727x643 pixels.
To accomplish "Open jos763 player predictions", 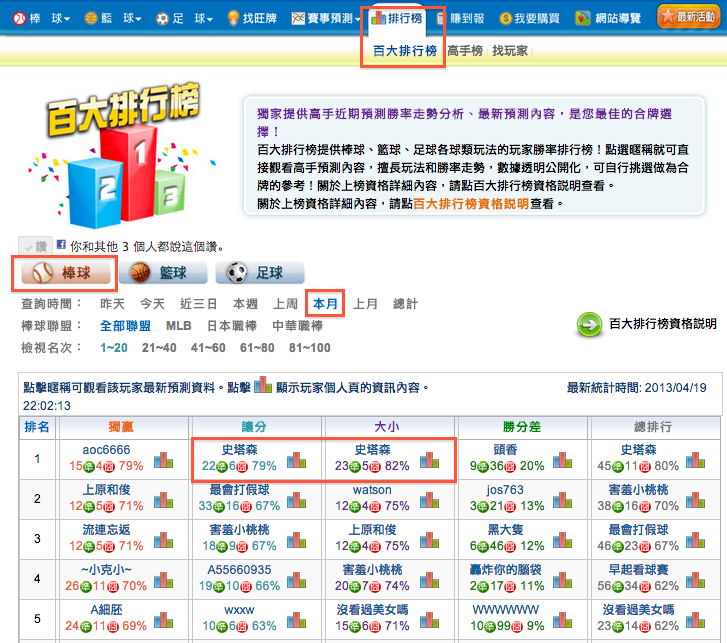I will 505,490.
